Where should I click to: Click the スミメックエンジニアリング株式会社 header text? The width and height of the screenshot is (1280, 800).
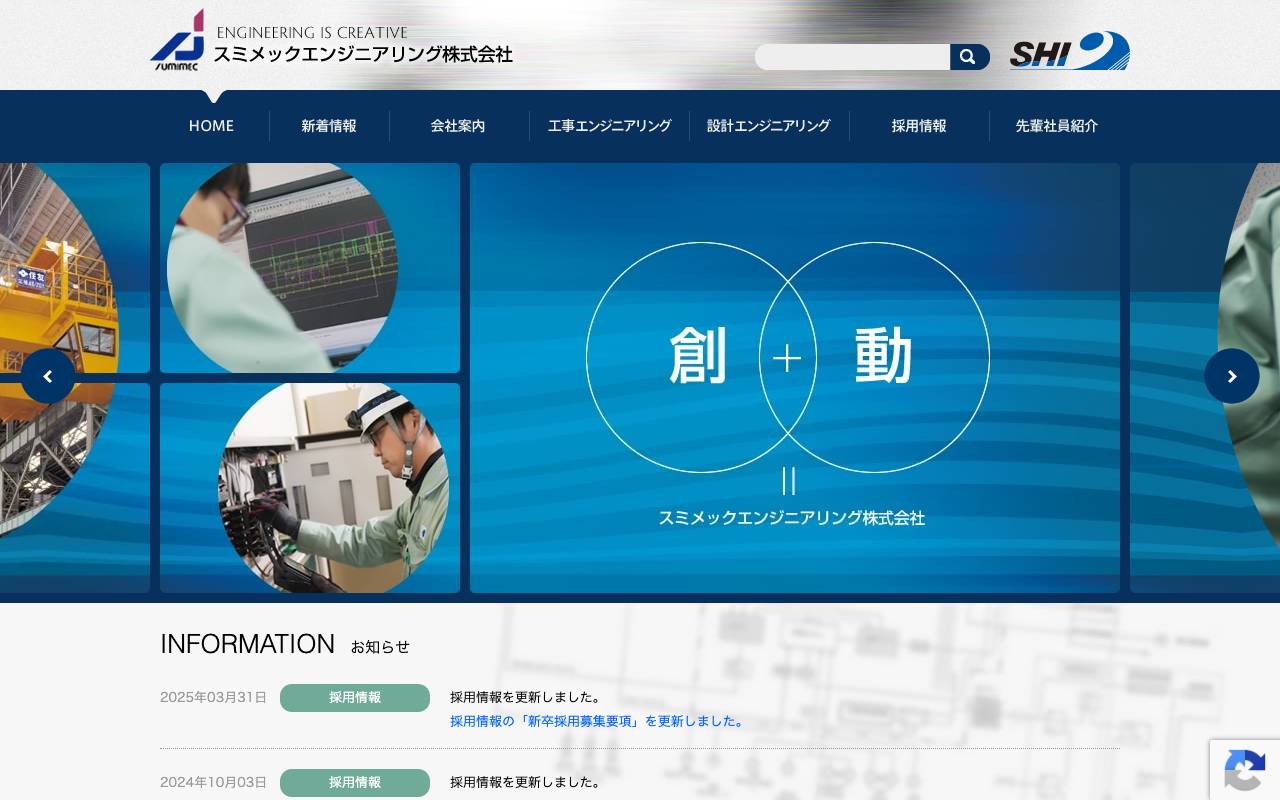363,55
